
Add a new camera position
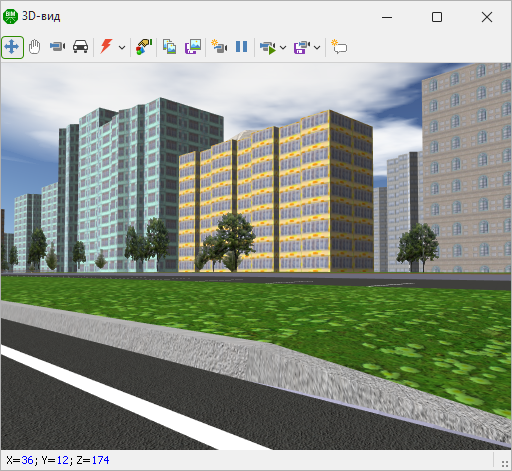pos(219,47)
